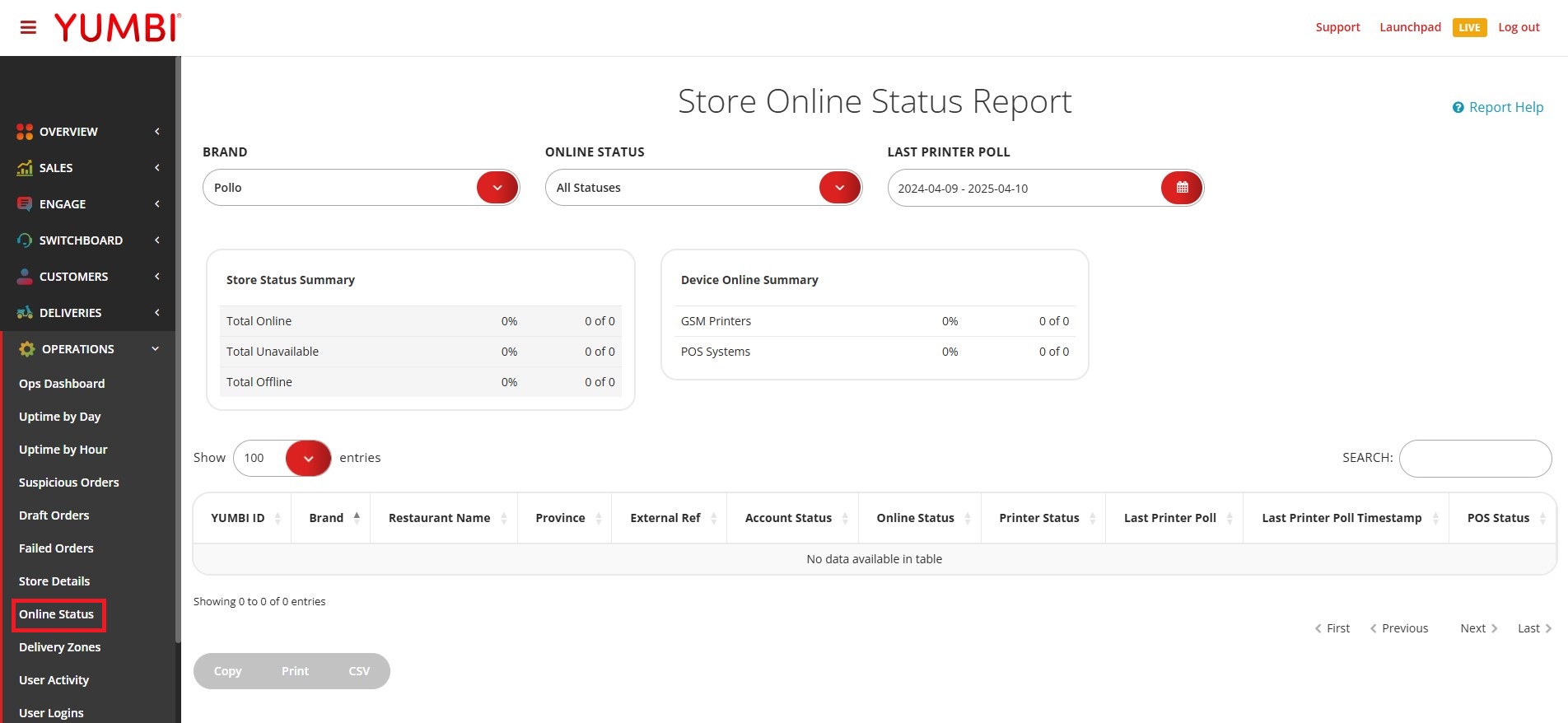This screenshot has width=1568, height=723.
Task: Click the Customers person icon
Action: click(25, 277)
